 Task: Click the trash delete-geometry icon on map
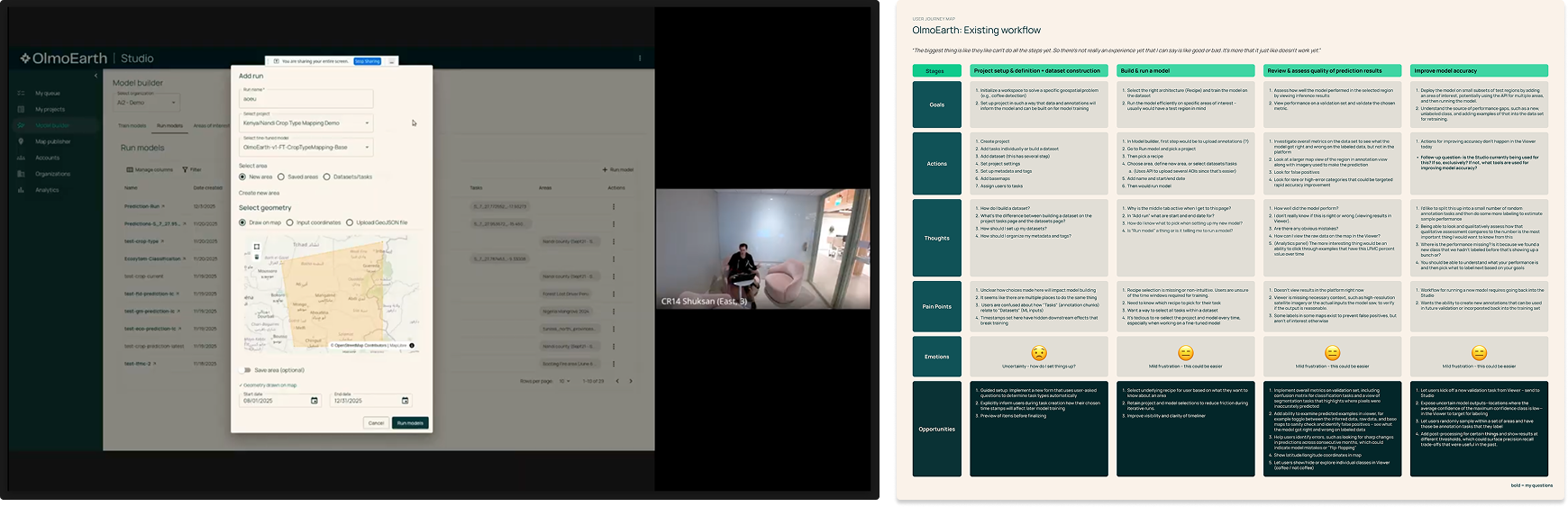click(x=257, y=257)
